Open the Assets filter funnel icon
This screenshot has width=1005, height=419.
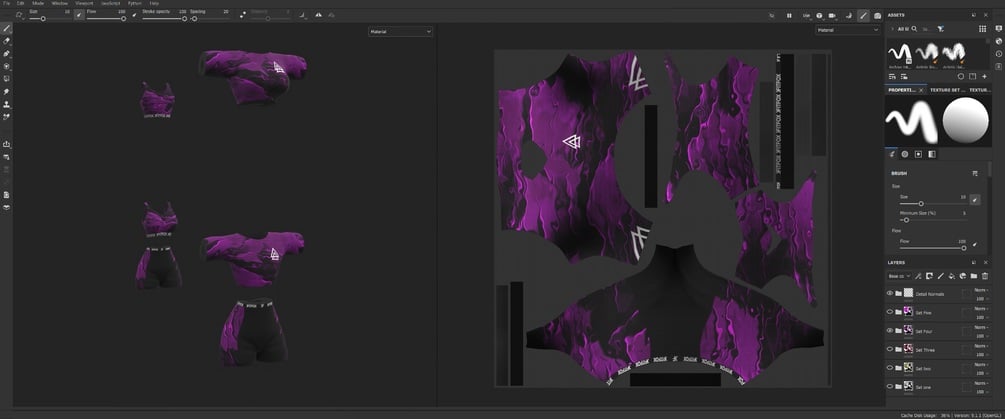coord(940,29)
